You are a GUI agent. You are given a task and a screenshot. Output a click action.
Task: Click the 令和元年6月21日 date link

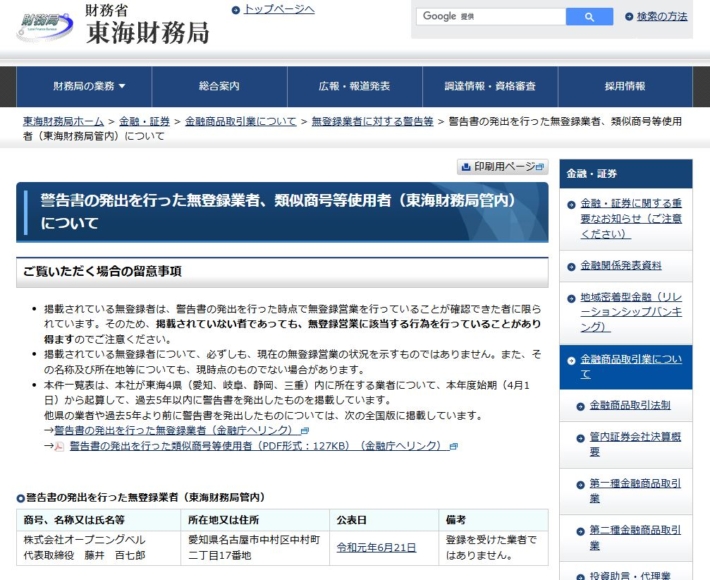coord(376,548)
